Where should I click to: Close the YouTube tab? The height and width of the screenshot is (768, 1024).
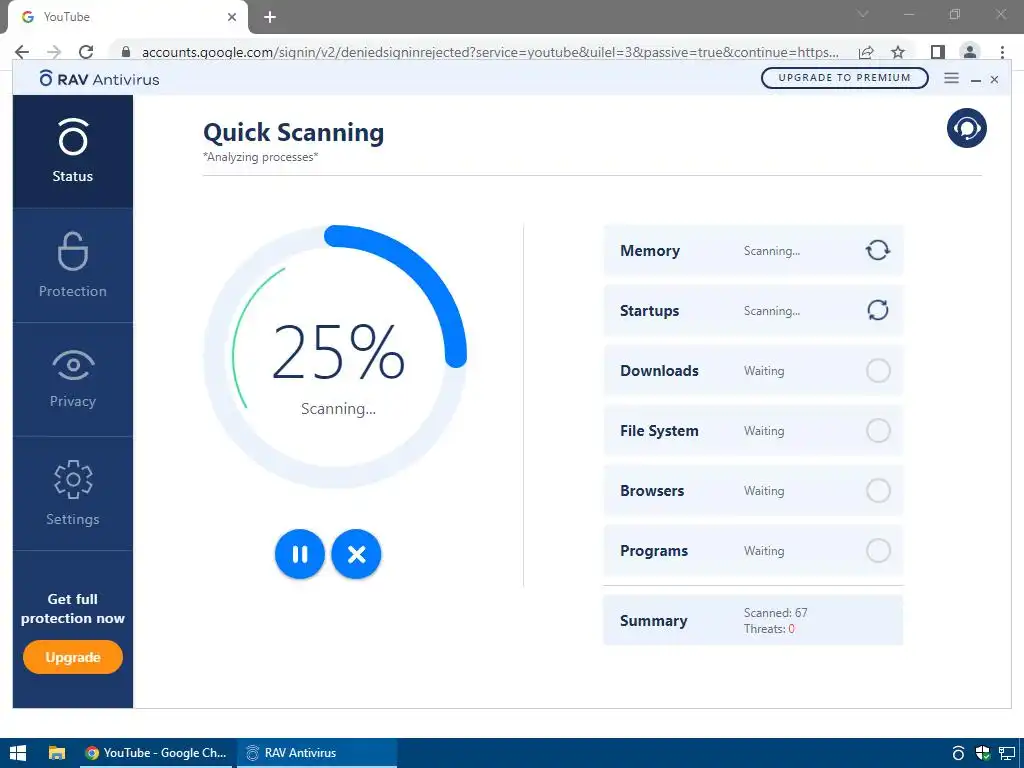(x=232, y=17)
